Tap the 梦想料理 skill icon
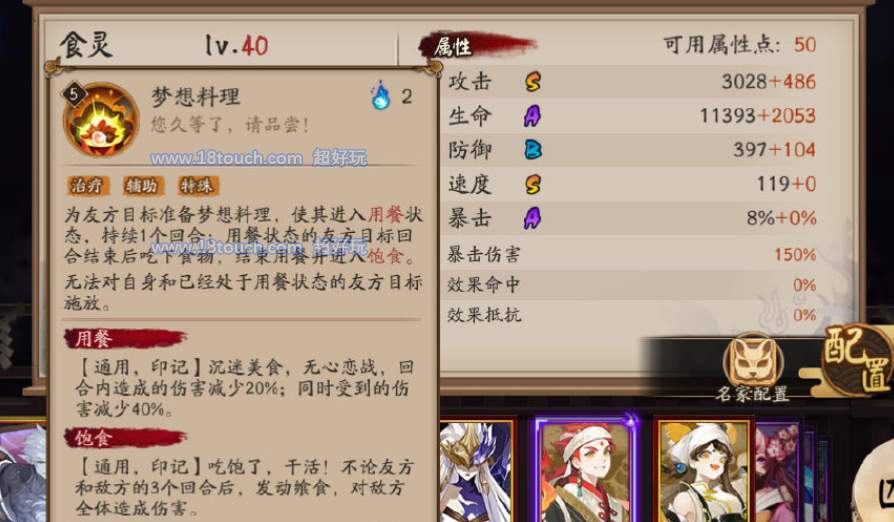This screenshot has height=522, width=894. pos(101,119)
